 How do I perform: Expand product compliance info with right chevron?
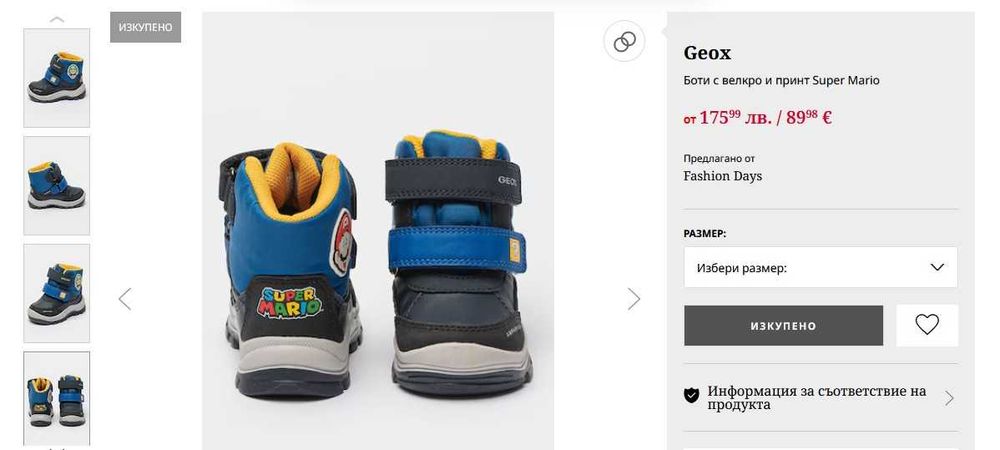pos(948,398)
